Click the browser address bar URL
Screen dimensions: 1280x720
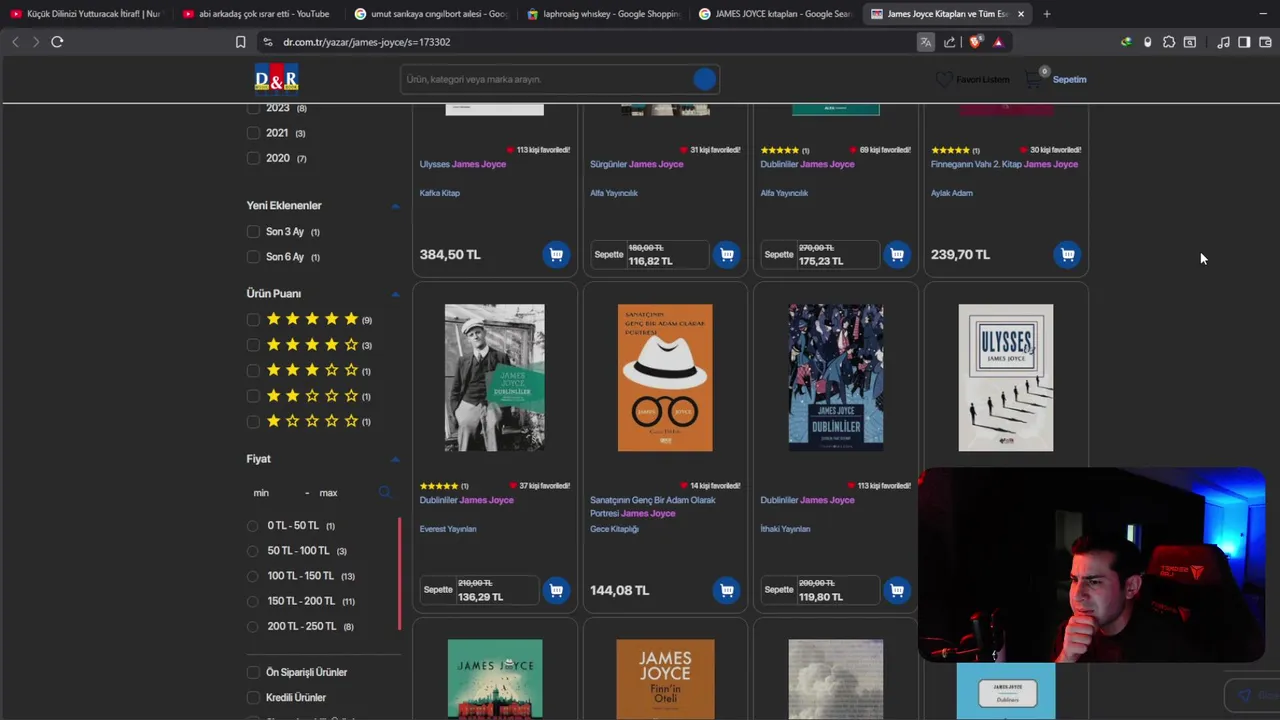click(366, 42)
